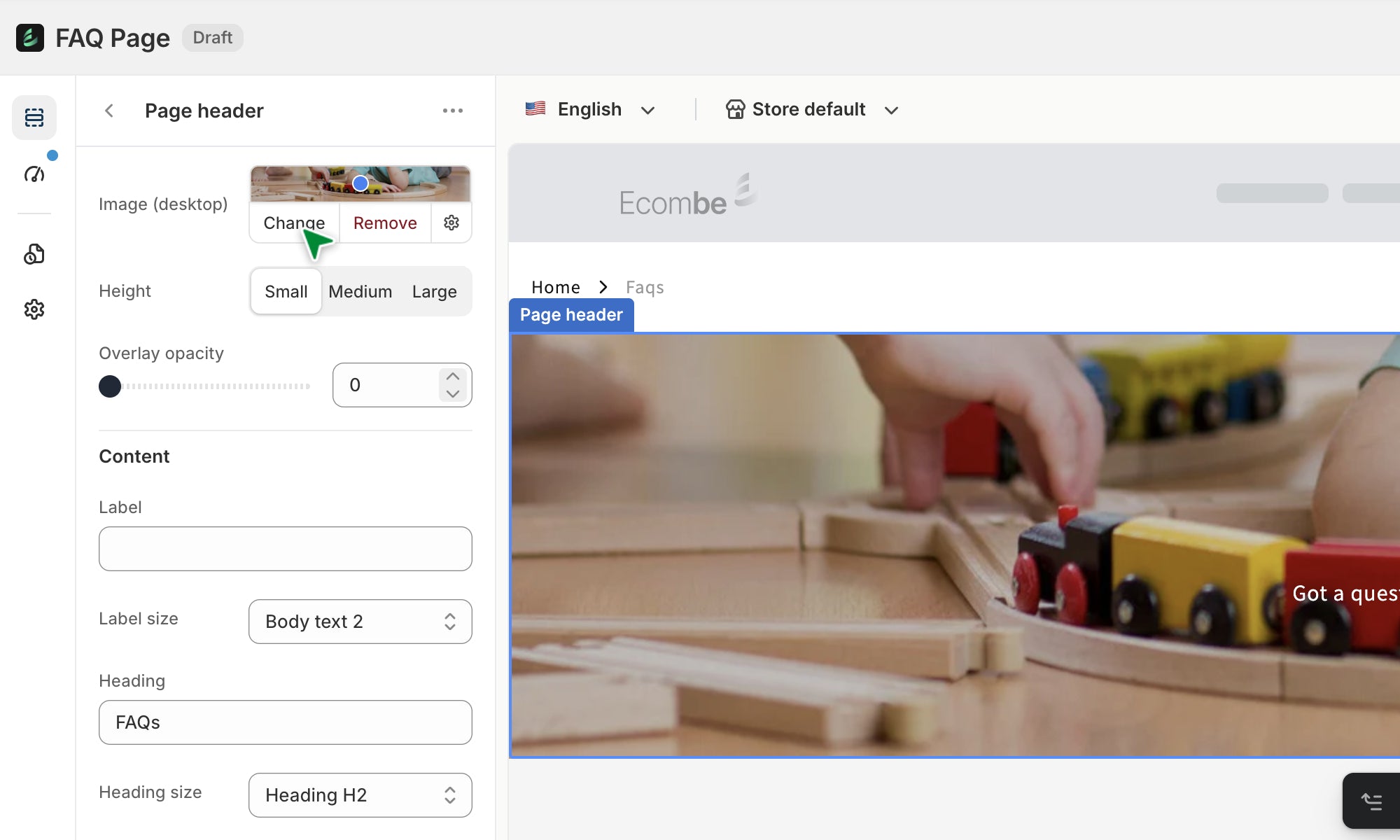Open the settings gear in left sidebar
Image resolution: width=1400 pixels, height=840 pixels.
pos(34,309)
